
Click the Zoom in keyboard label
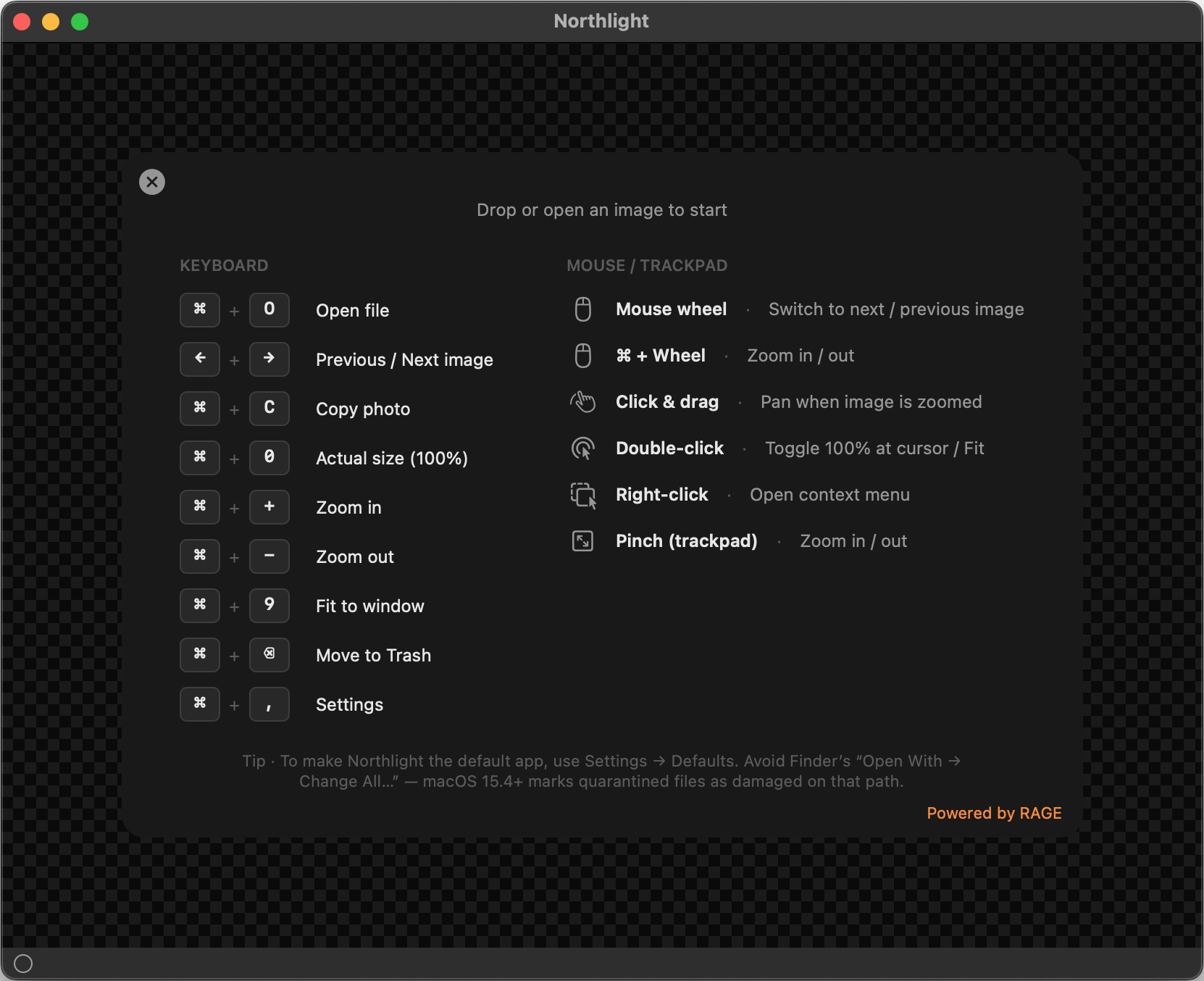pyautogui.click(x=348, y=508)
